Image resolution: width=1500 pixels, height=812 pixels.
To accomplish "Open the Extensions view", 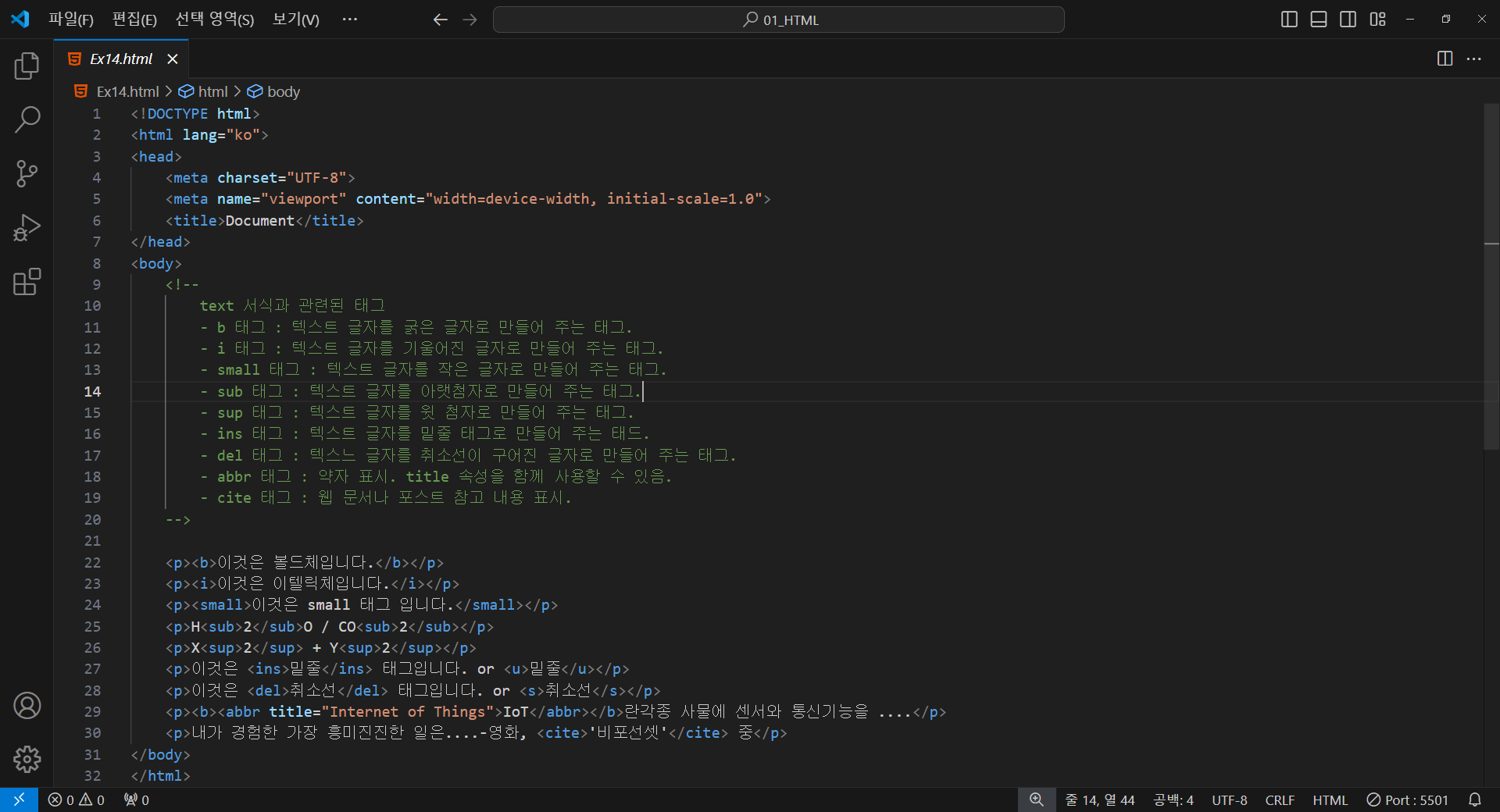I will click(27, 282).
